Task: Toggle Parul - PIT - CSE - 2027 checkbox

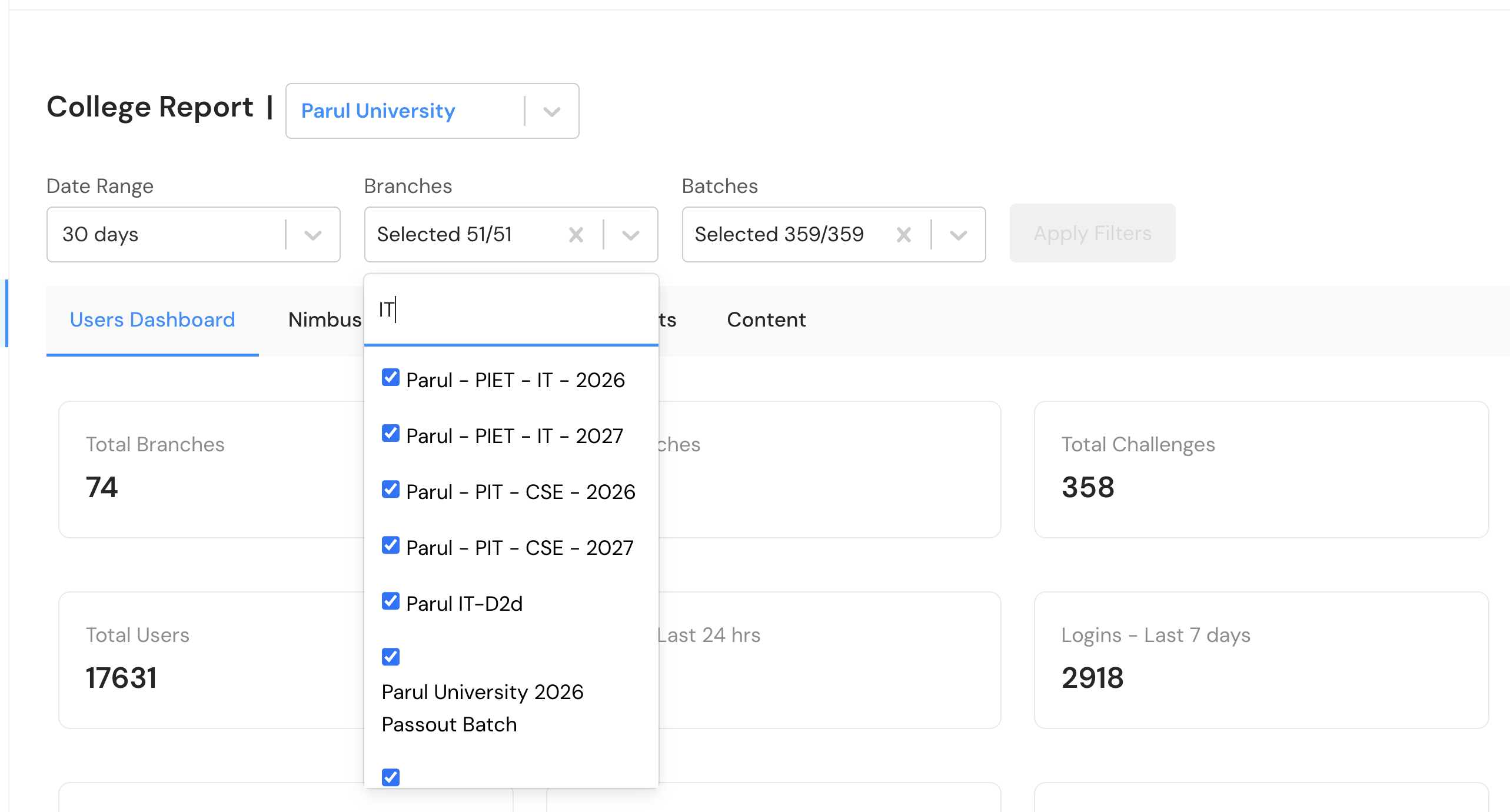Action: [x=391, y=545]
